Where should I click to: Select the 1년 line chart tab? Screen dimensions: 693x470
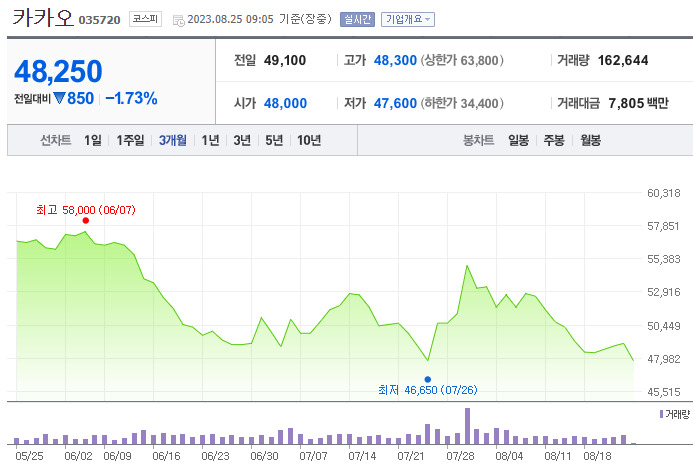(210, 140)
